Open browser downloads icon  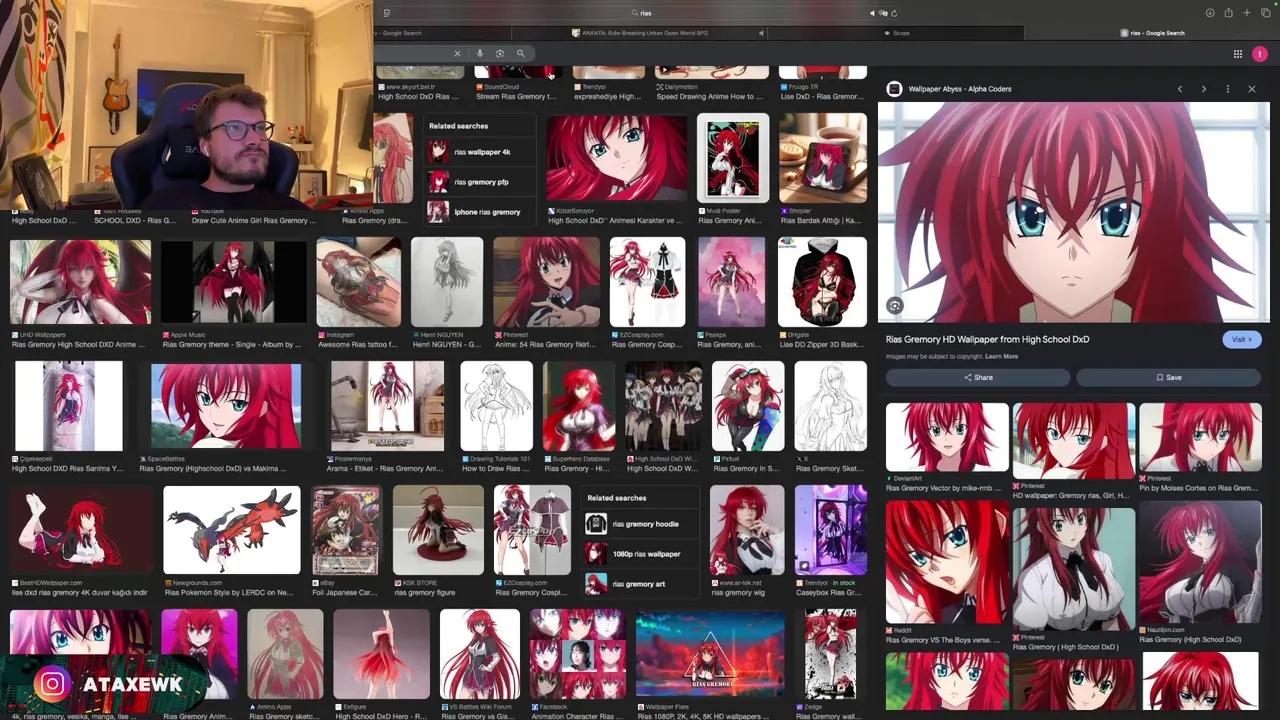[x=1210, y=13]
